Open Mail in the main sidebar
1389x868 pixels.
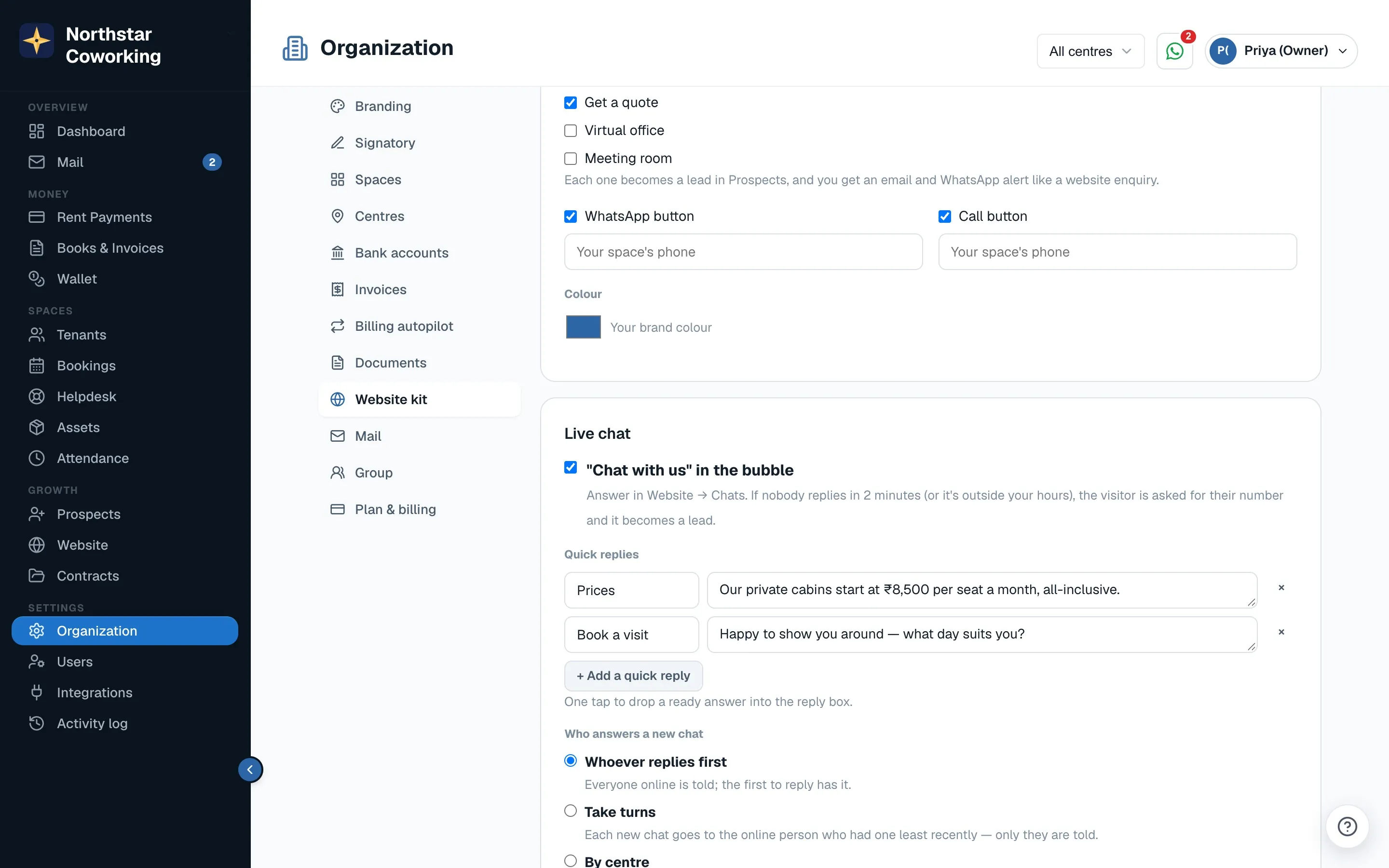point(124,163)
